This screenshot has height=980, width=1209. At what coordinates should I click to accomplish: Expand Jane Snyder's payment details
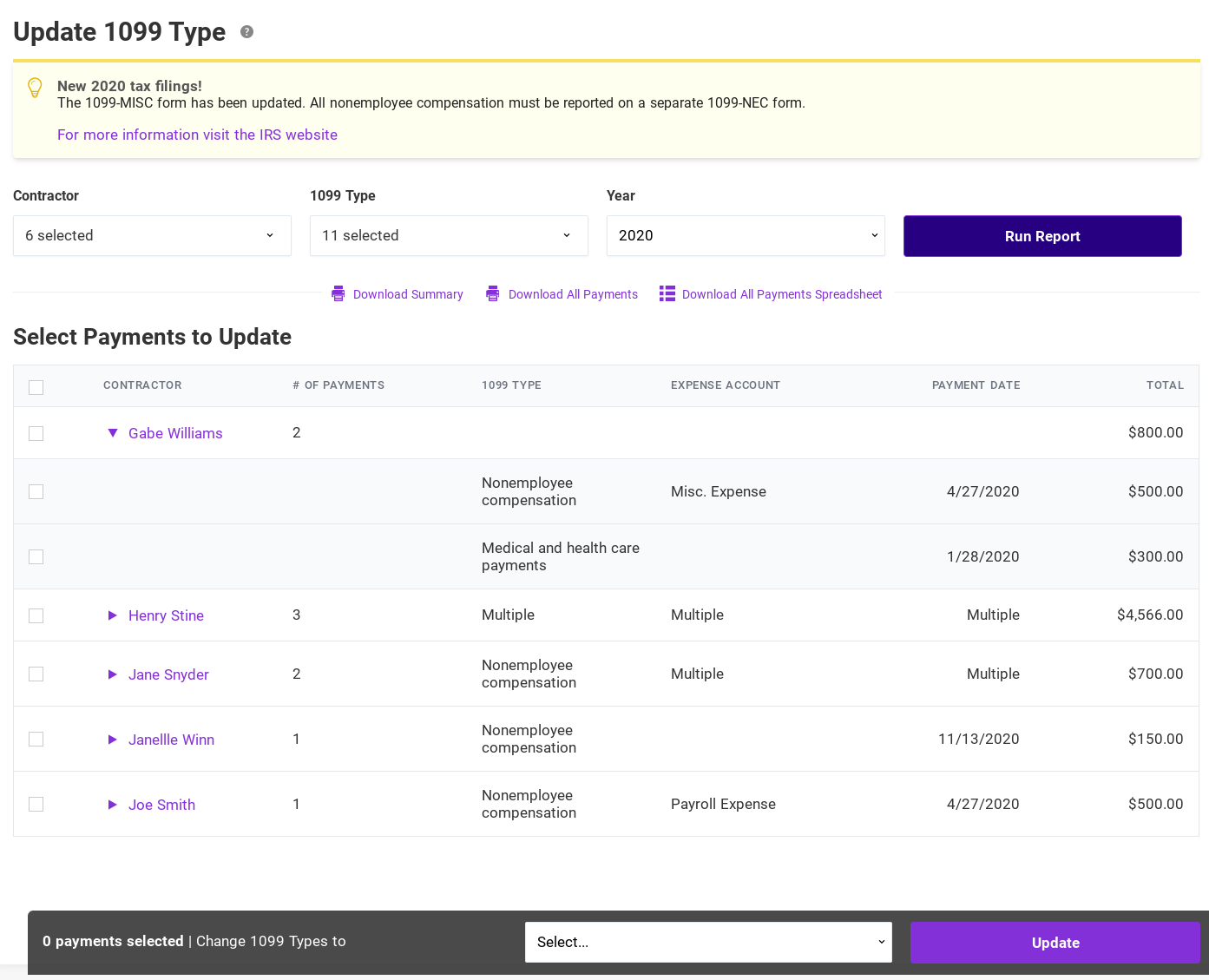pyautogui.click(x=113, y=674)
